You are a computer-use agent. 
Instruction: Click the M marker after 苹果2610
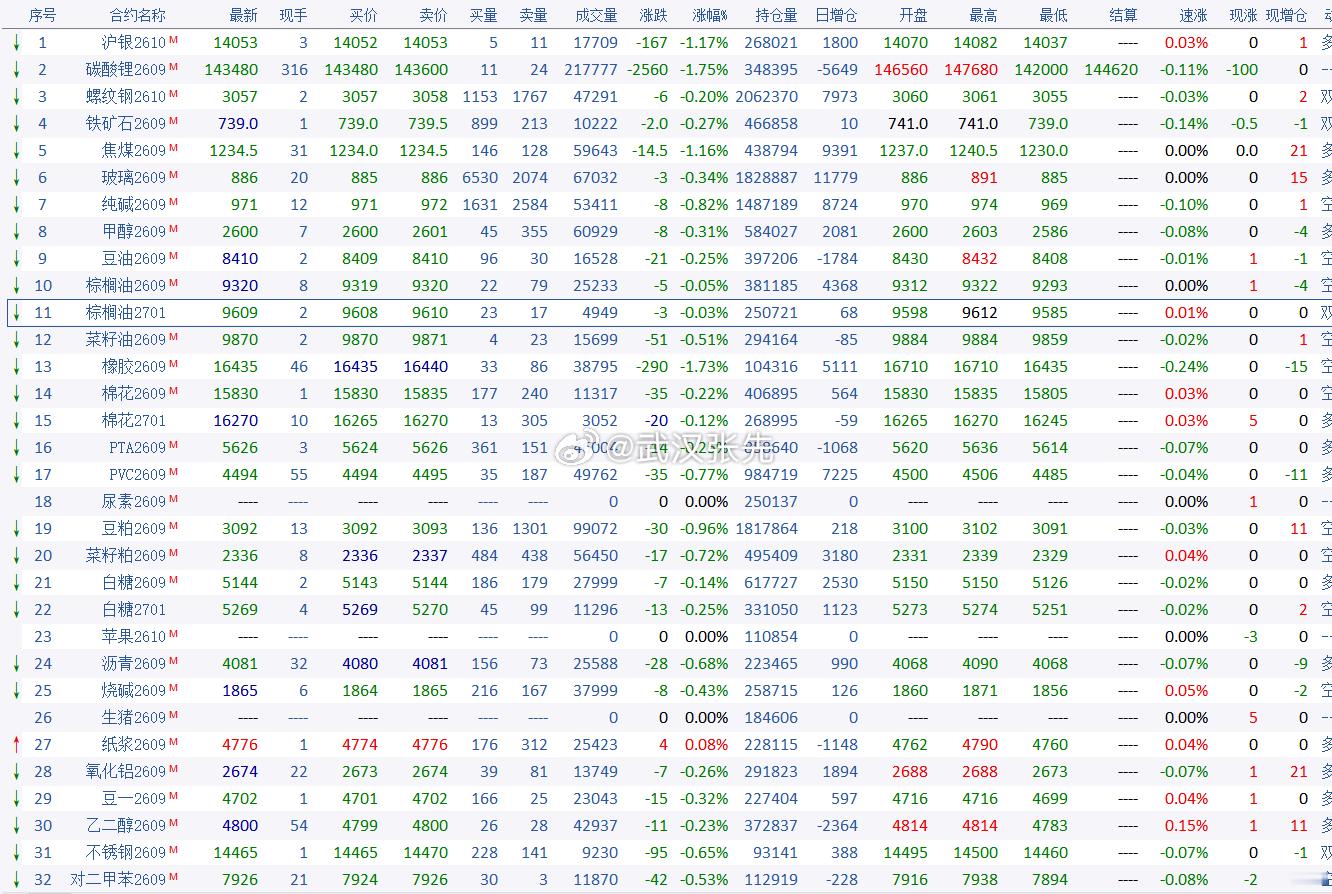[x=174, y=633]
